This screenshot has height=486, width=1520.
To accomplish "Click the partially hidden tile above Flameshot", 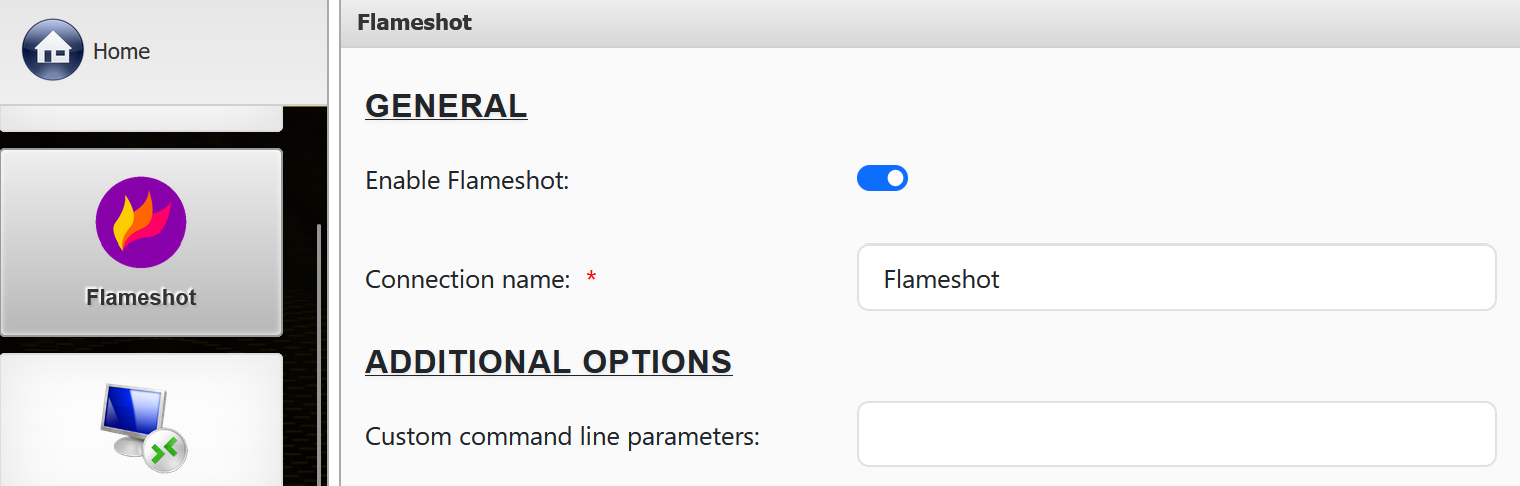I will pos(141,122).
